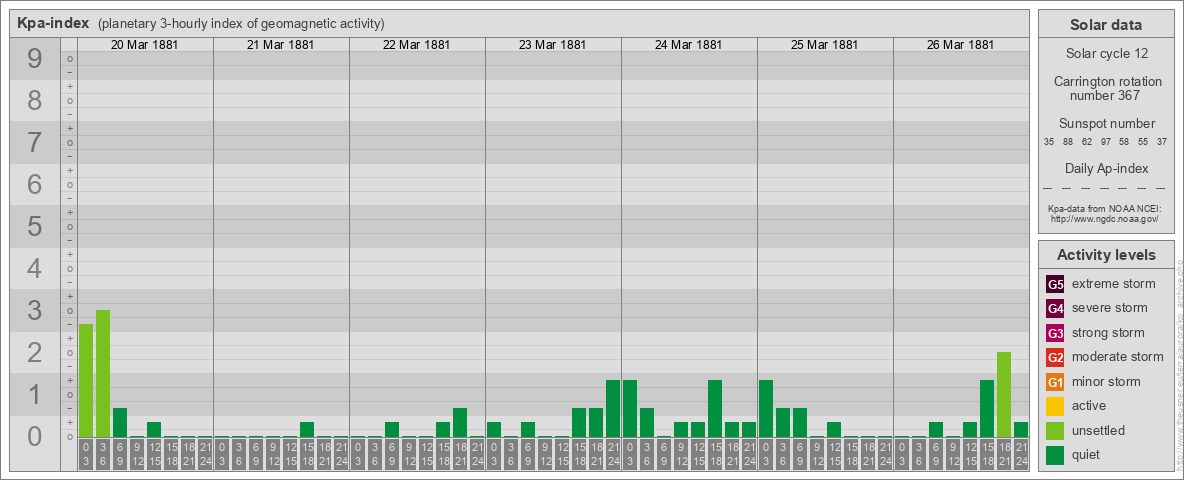Click the G3 strong storm badge
1184x480 pixels.
[x=1055, y=333]
